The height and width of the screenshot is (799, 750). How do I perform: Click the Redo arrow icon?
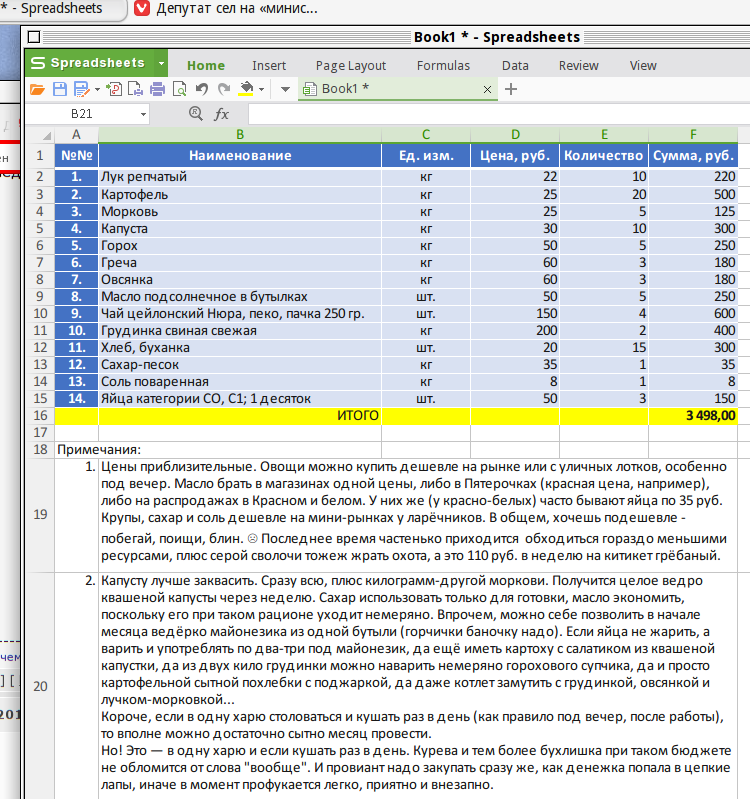[224, 89]
